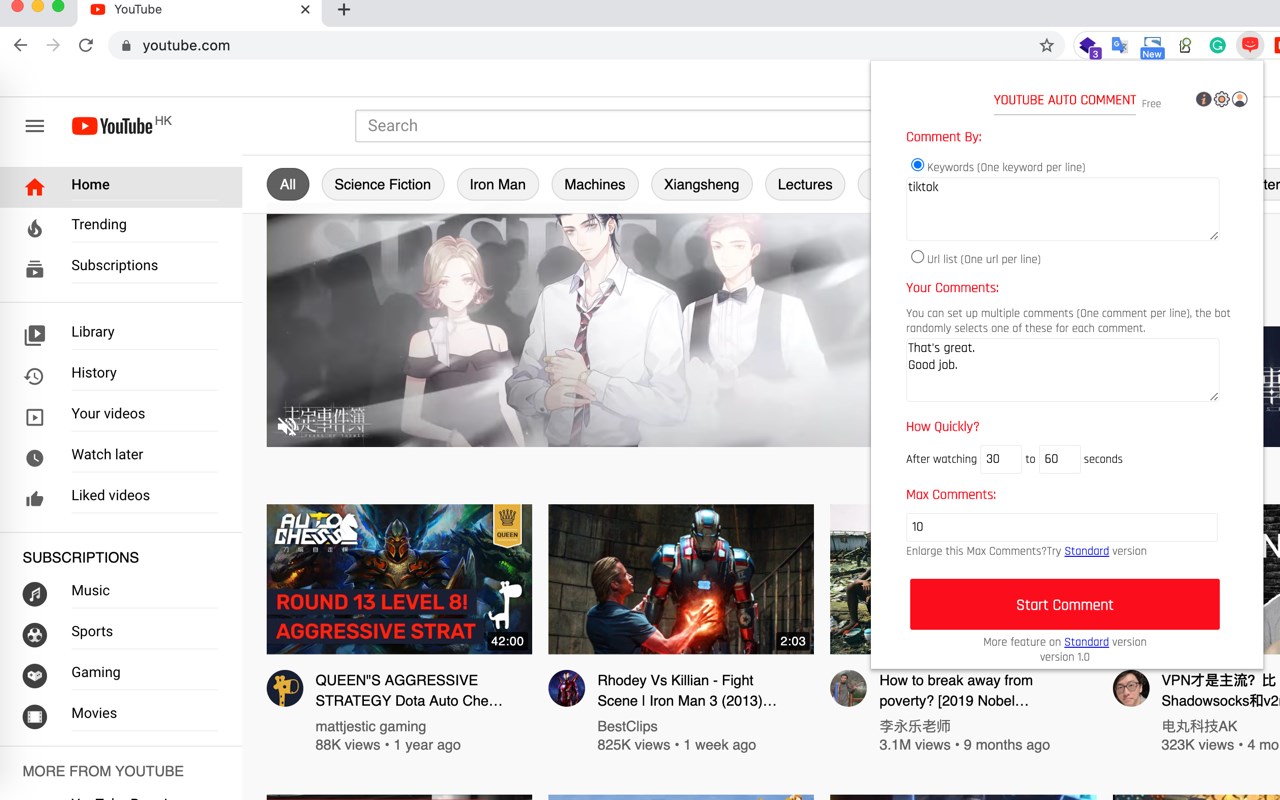Click the BestClips channel avatar
The width and height of the screenshot is (1280, 800).
coord(566,688)
